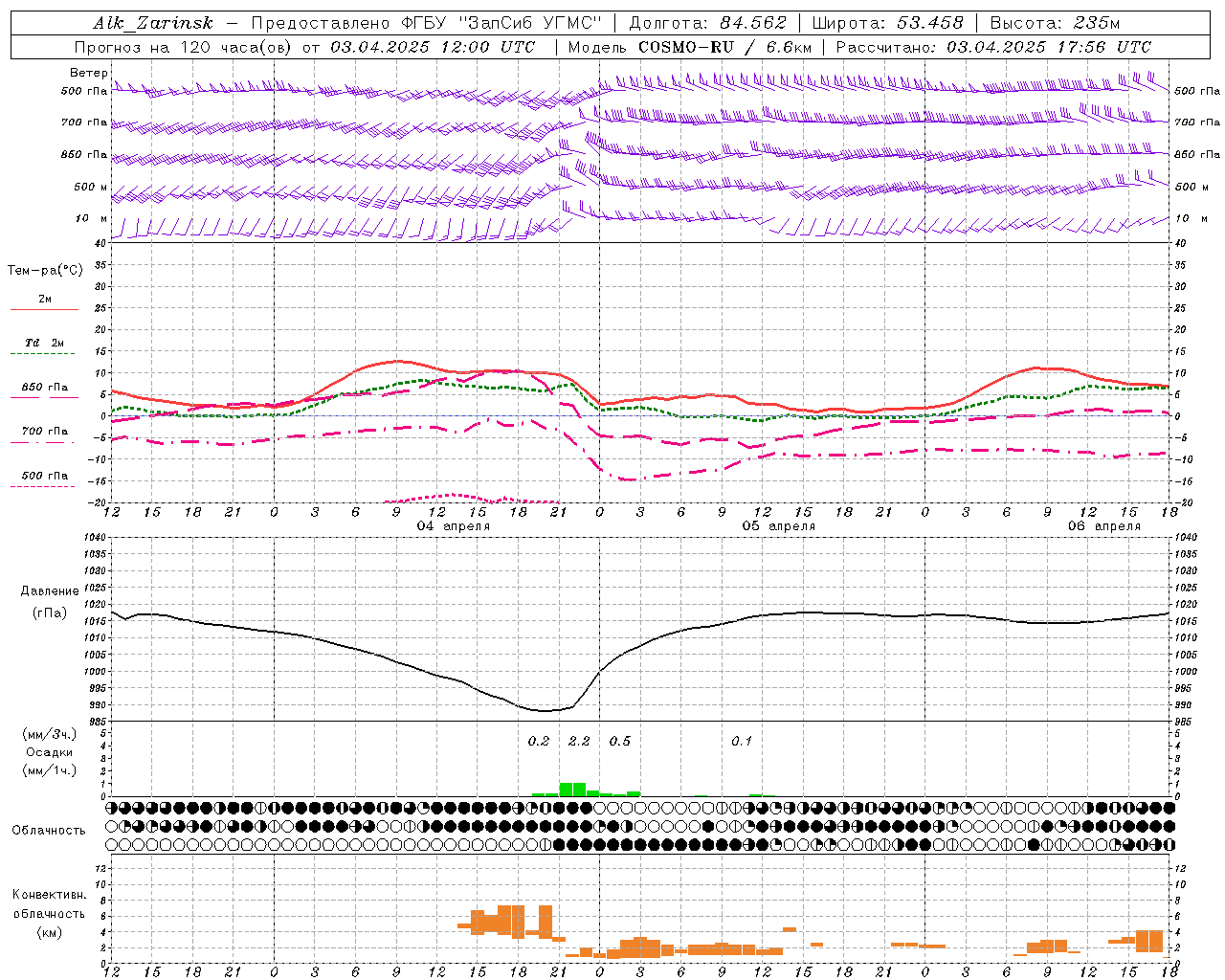Click the '0.1' precipitation amount

(742, 741)
